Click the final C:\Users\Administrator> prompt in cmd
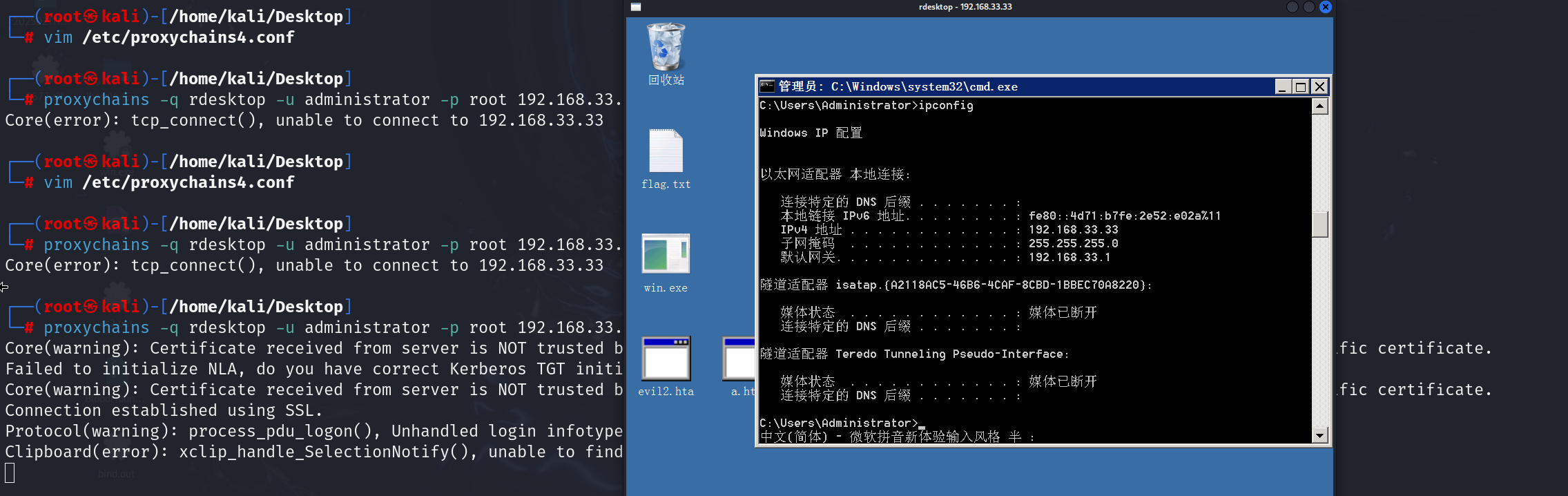 pyautogui.click(x=839, y=423)
